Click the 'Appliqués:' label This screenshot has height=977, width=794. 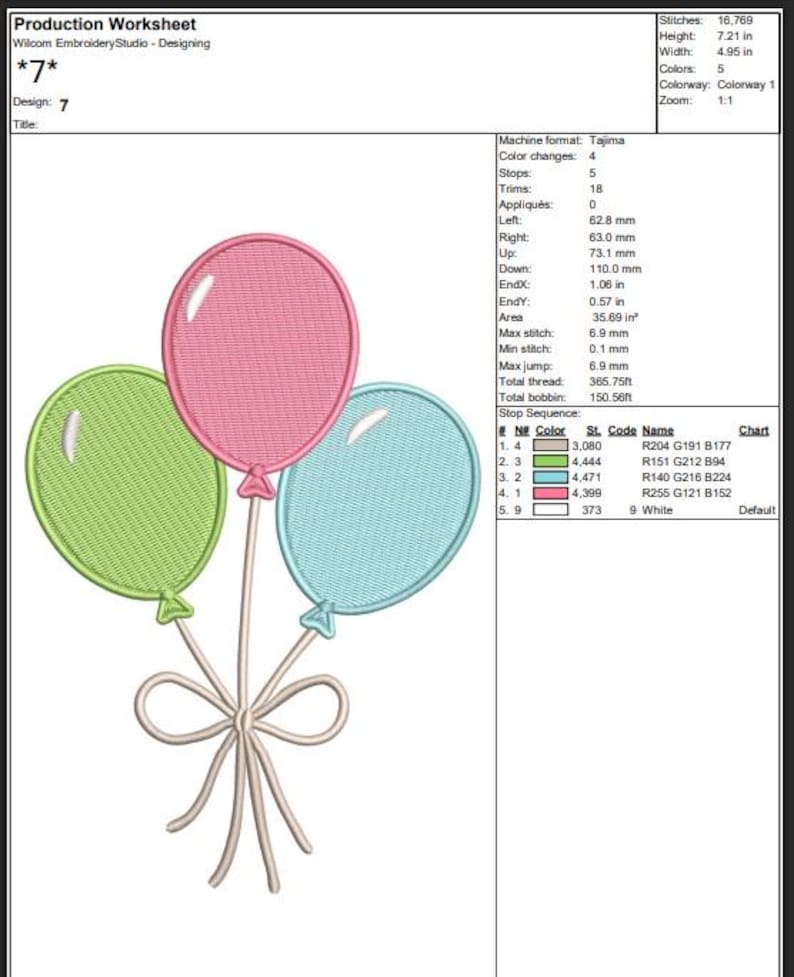point(525,204)
